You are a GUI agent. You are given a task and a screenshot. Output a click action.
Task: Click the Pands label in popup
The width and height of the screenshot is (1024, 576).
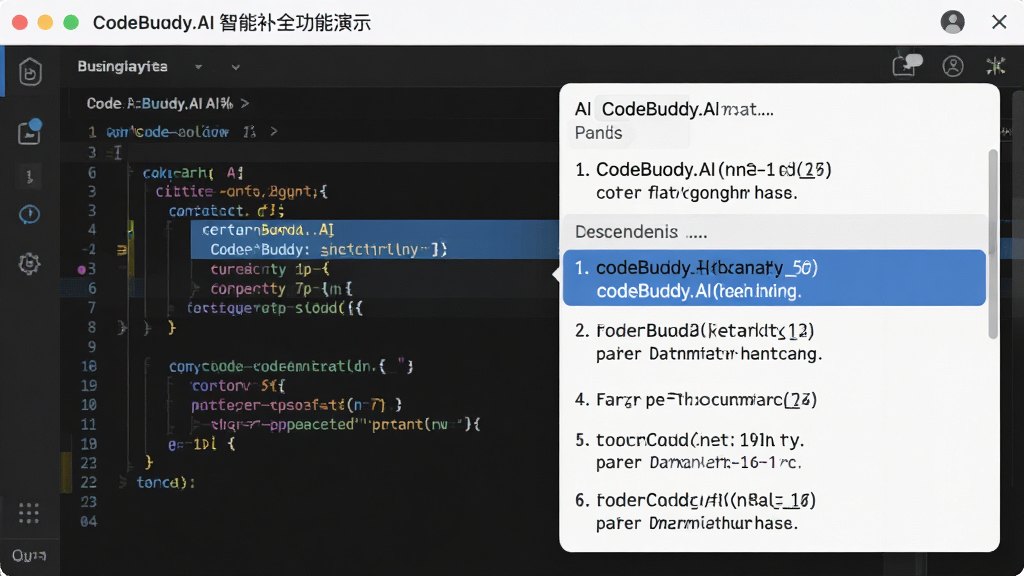click(598, 133)
